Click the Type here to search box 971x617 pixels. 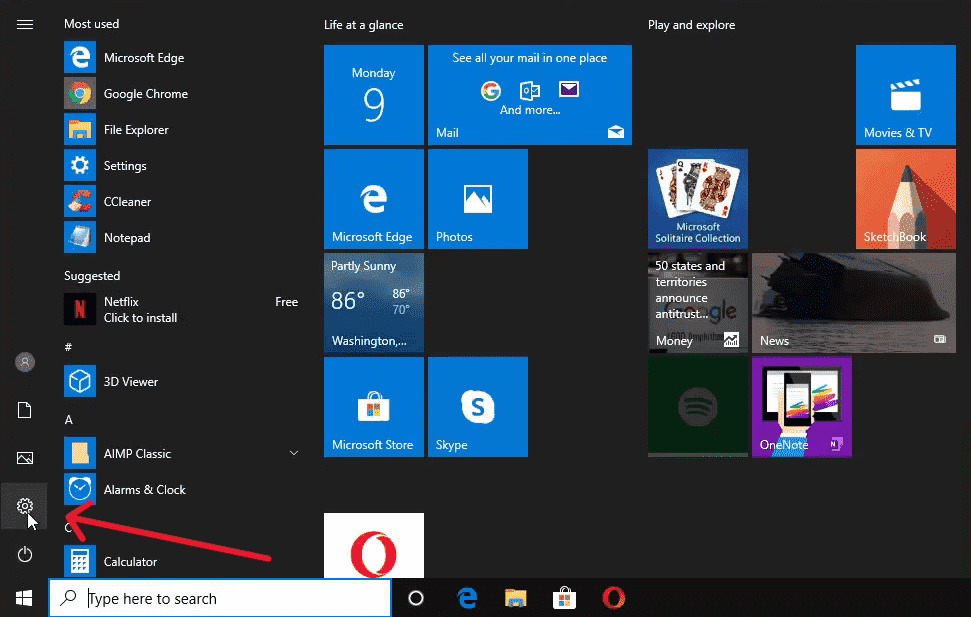(x=220, y=597)
